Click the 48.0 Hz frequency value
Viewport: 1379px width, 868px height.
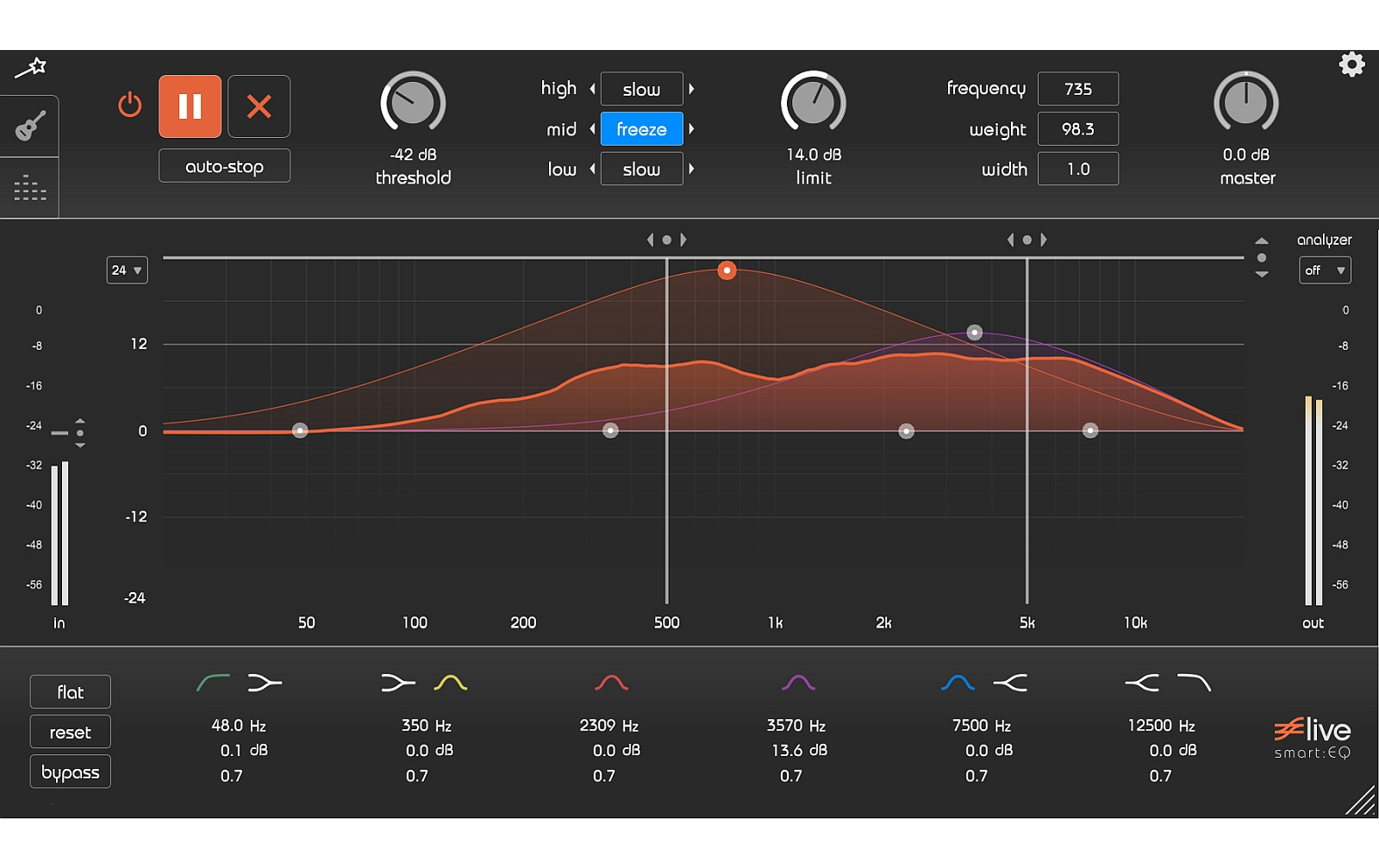click(239, 726)
